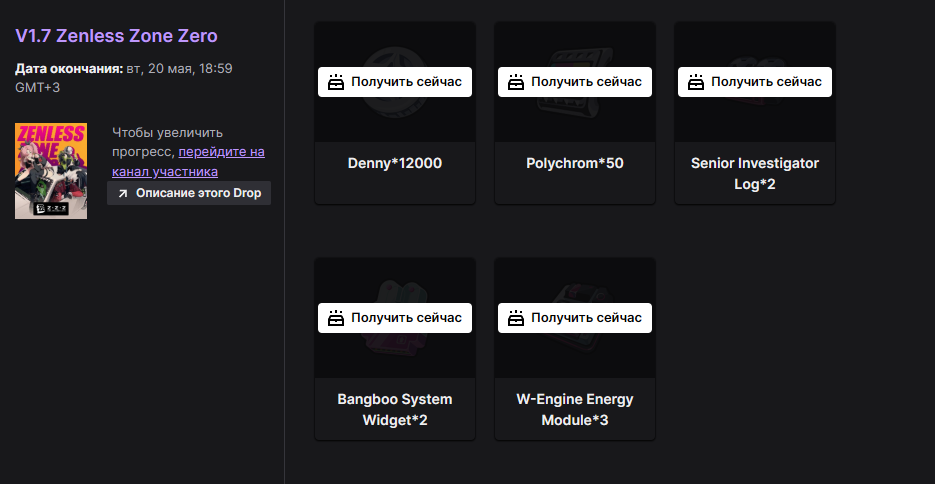Image resolution: width=935 pixels, height=484 pixels.
Task: Click the chest icon on Senior Investigator Log button
Action: (696, 82)
